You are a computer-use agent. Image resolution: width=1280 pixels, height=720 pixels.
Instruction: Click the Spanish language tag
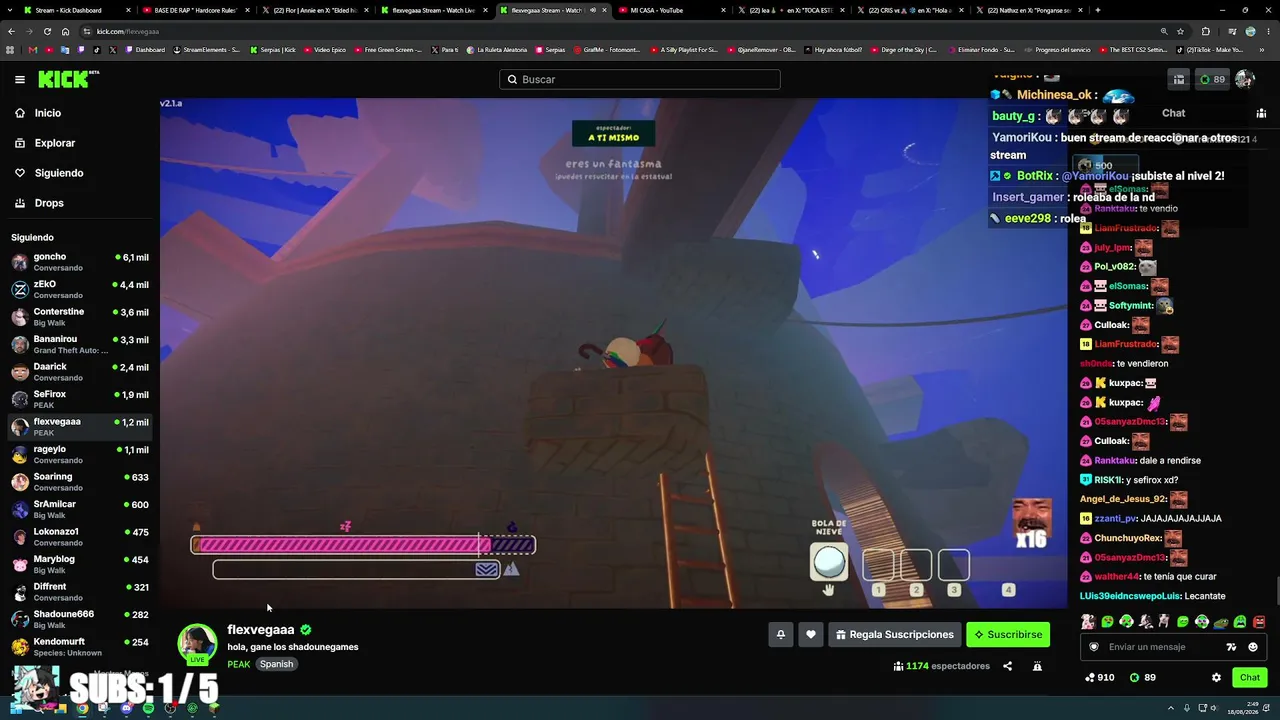[x=276, y=664]
